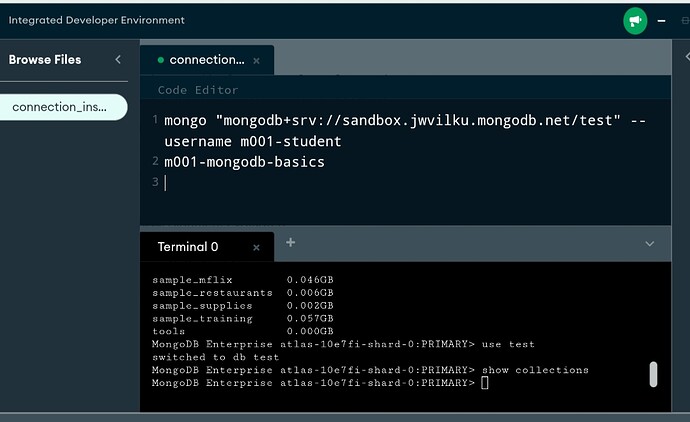This screenshot has width=690, height=422.
Task: Click the Code Editor label
Action: (x=198, y=90)
